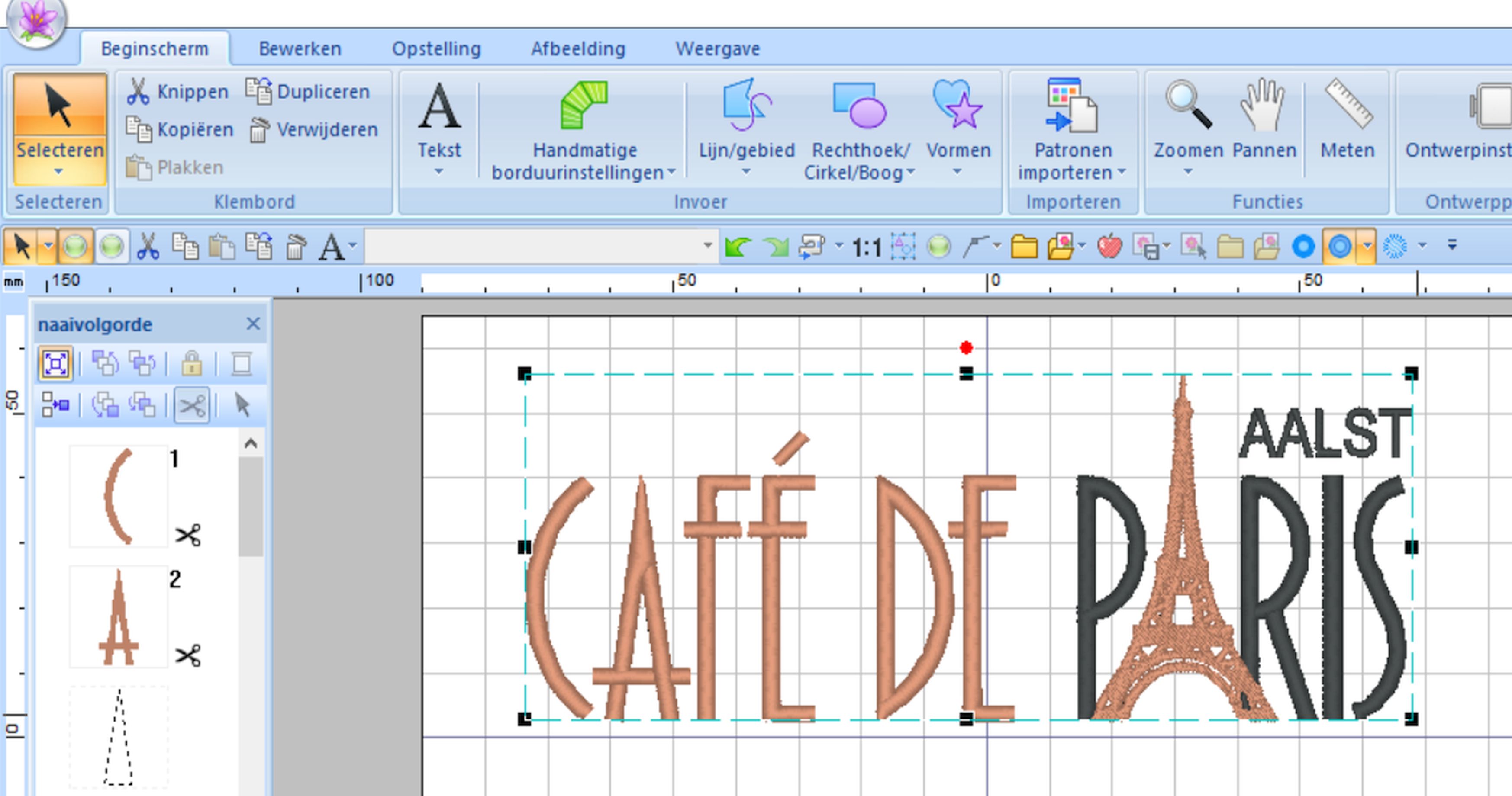Image resolution: width=1512 pixels, height=796 pixels.
Task: Click the naaivolgorde panel scrollbar thumb
Action: (251, 506)
